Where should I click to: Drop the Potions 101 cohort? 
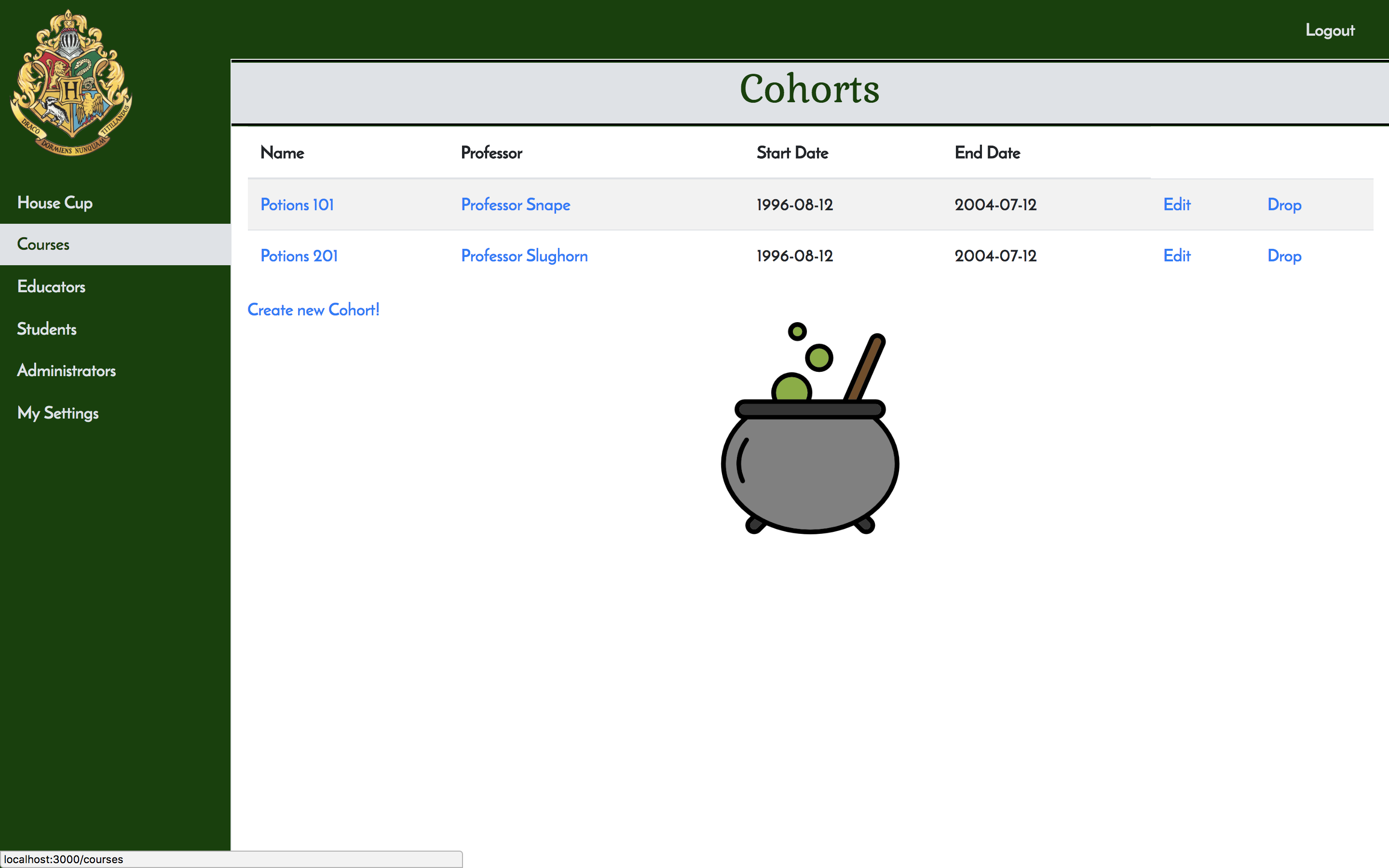(1284, 205)
